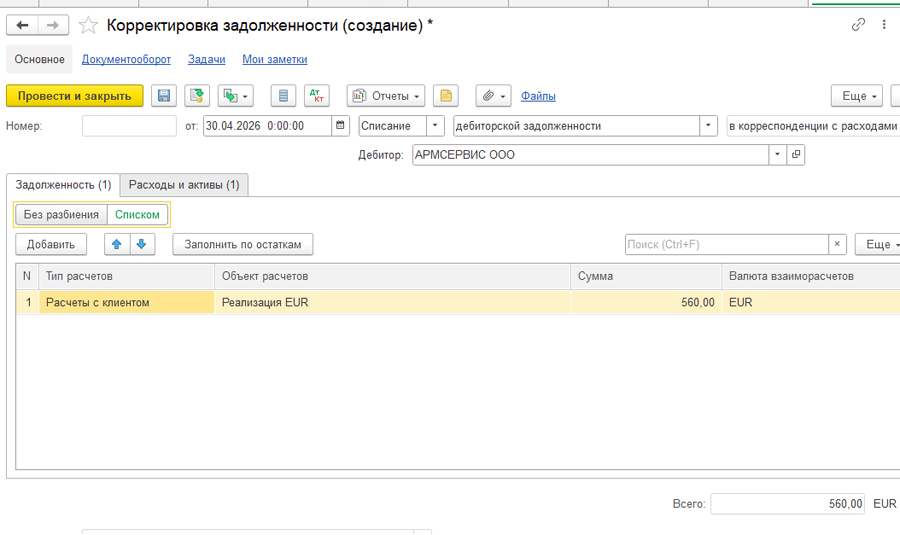Add document to favorites with star icon

88,25
